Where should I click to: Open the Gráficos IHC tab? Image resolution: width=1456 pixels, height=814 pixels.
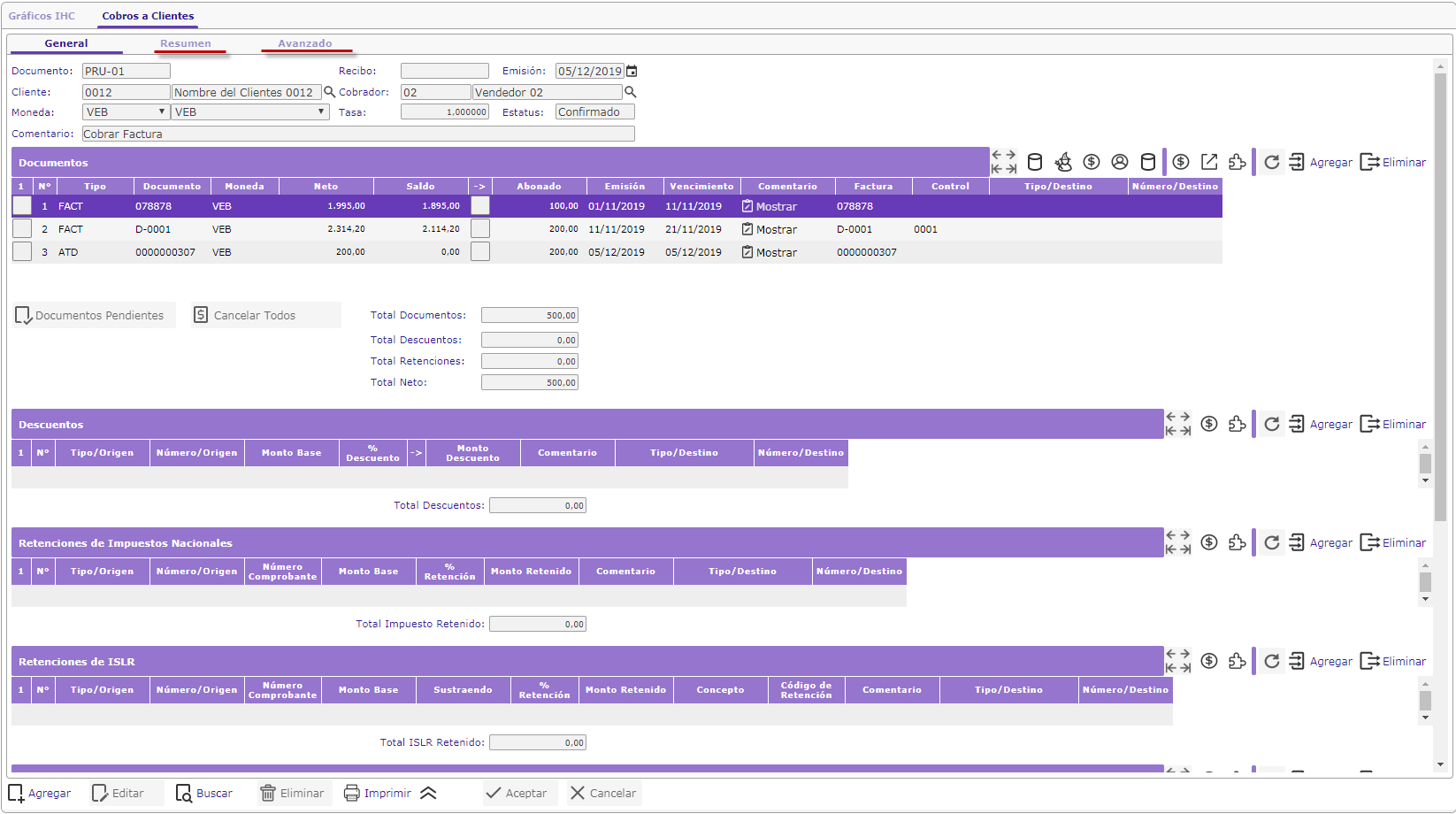point(42,16)
